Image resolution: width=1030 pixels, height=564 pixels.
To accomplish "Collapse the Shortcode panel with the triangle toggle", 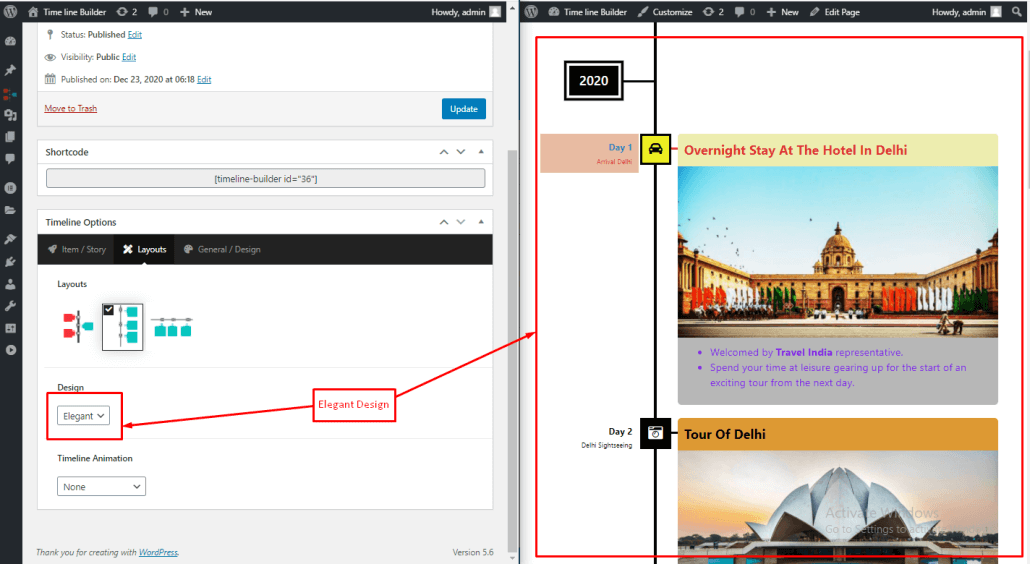I will point(481,152).
